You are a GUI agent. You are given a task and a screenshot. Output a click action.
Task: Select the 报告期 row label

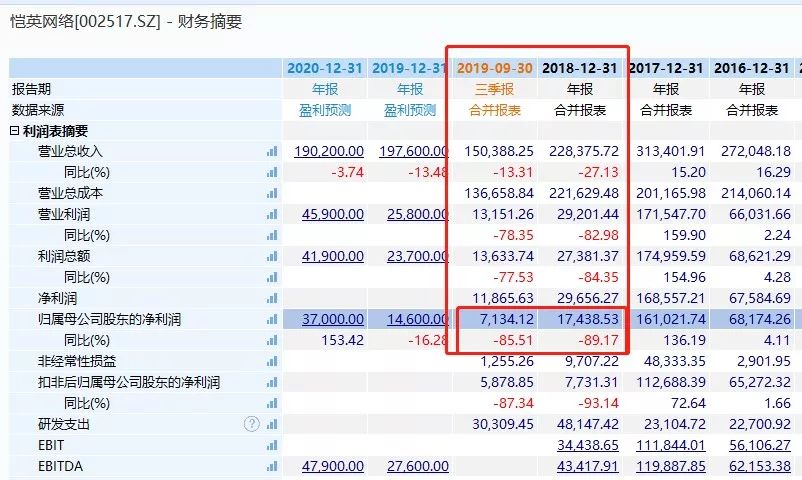[x=31, y=89]
